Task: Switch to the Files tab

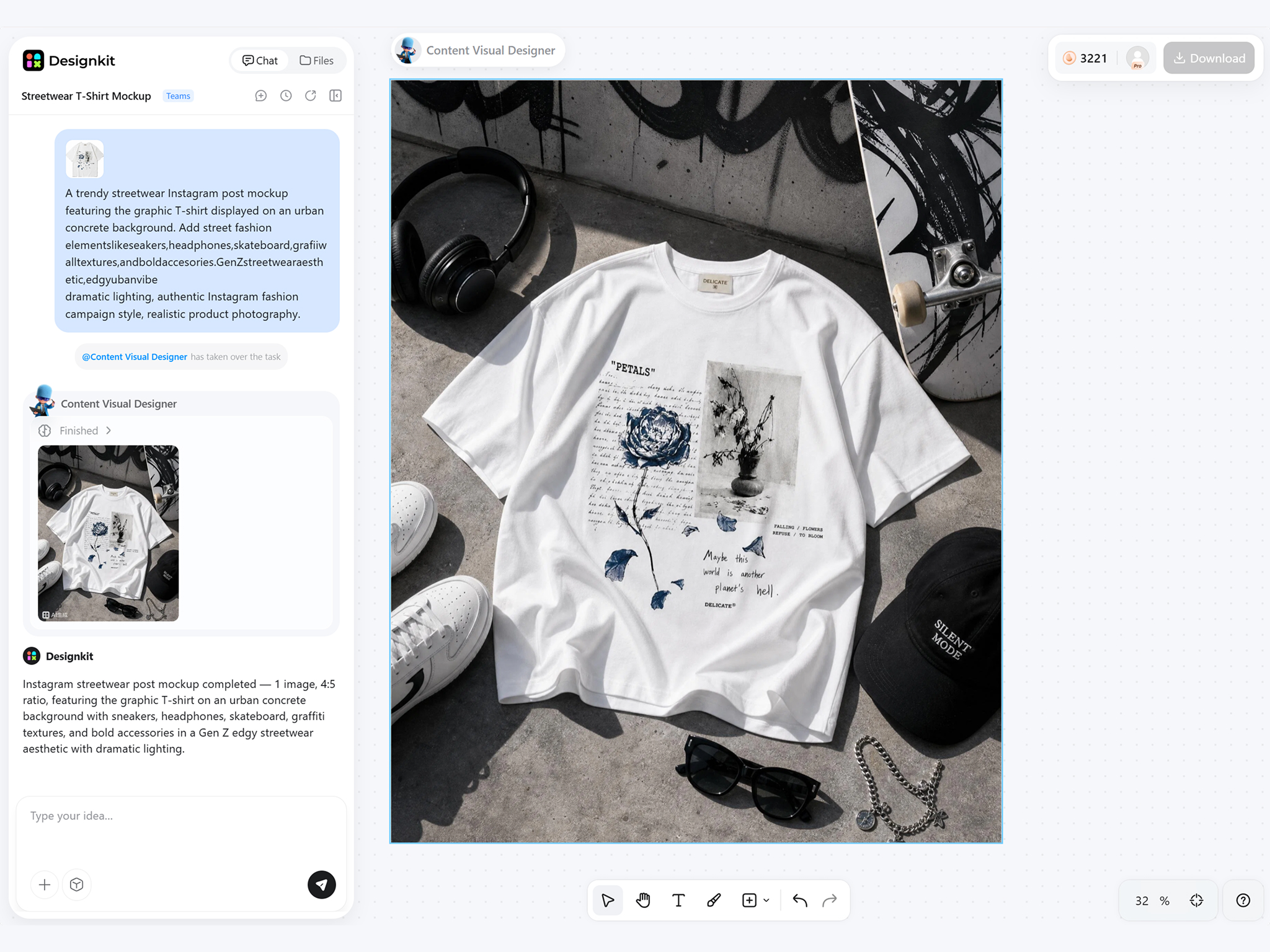Action: (x=316, y=60)
